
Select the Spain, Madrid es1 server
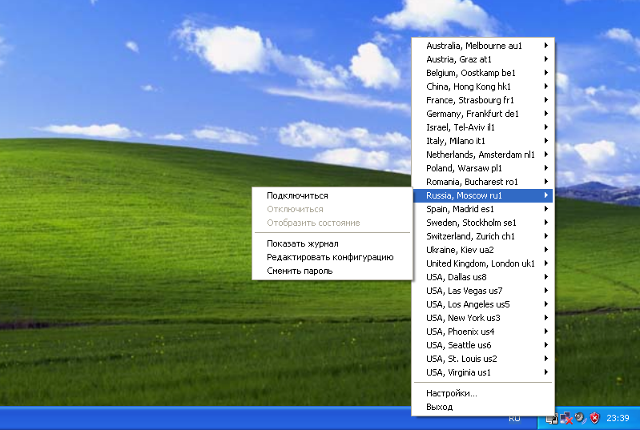[483, 209]
